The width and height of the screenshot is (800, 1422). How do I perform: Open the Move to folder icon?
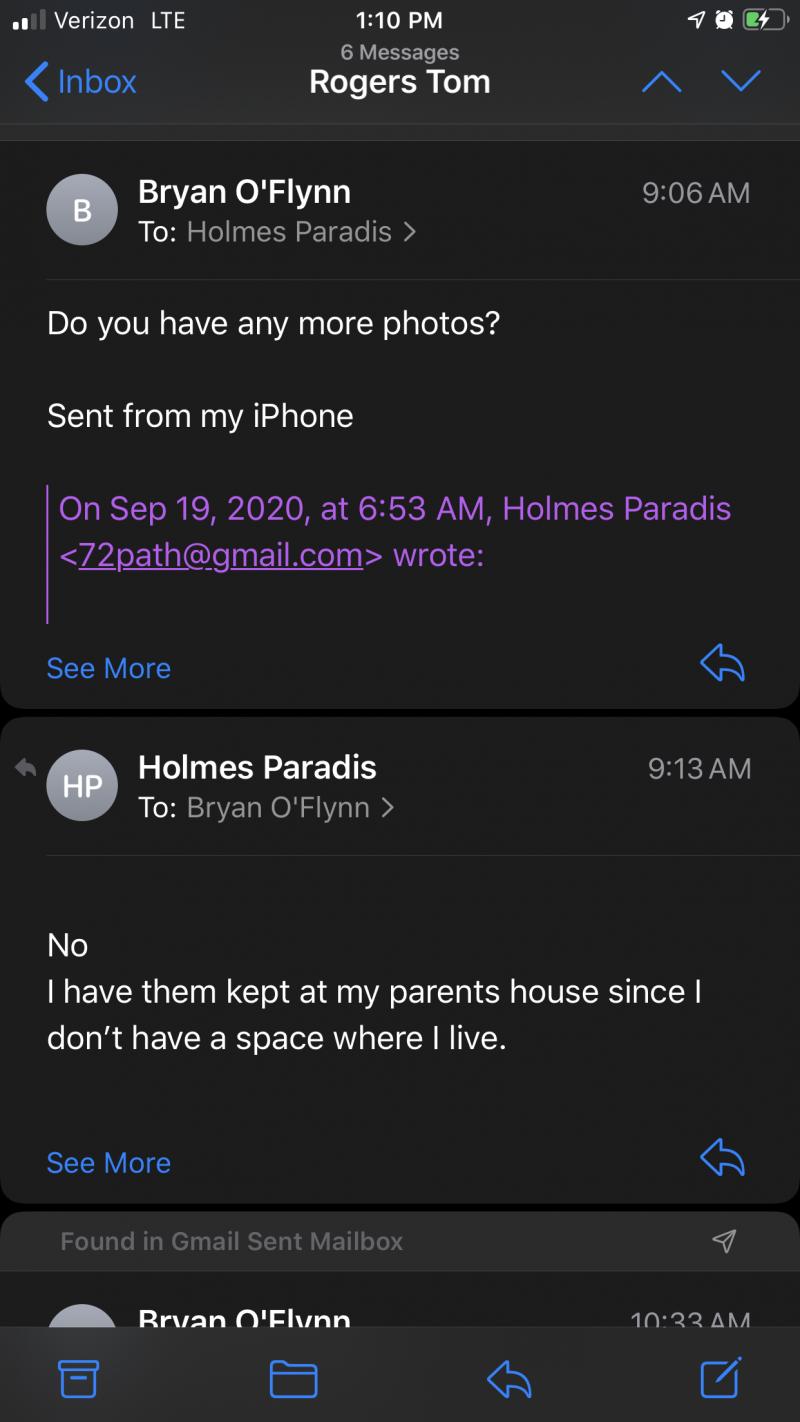tap(293, 1379)
